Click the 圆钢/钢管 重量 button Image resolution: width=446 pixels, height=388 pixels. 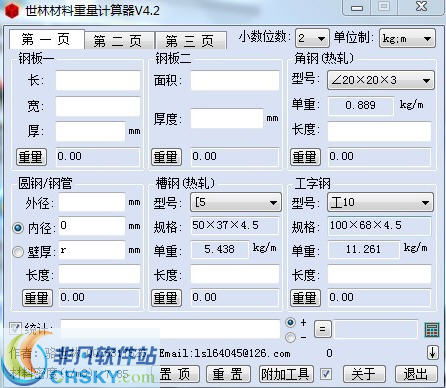(37, 298)
